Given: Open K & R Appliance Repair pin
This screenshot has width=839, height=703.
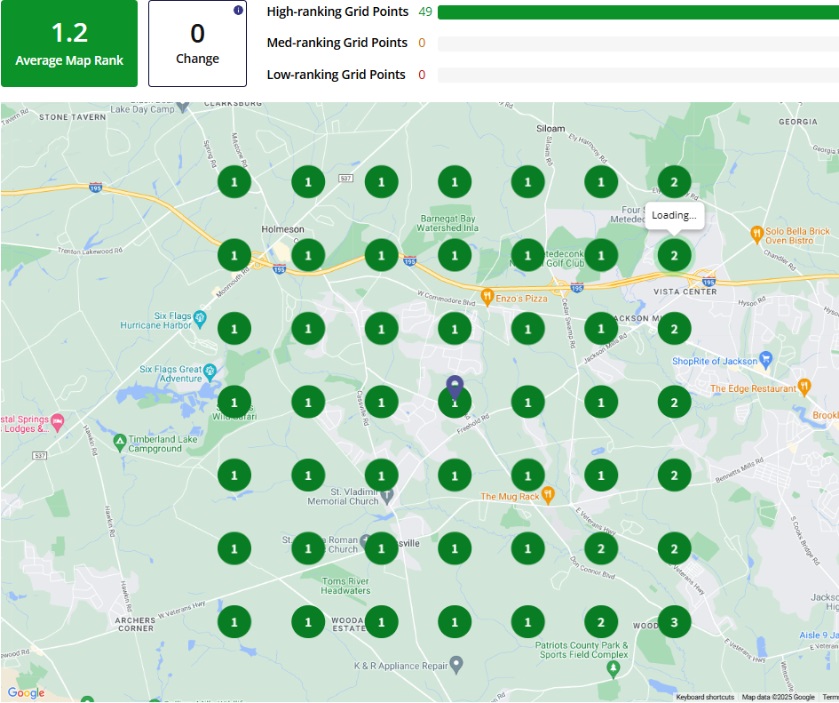Looking at the screenshot, I should point(456,664).
